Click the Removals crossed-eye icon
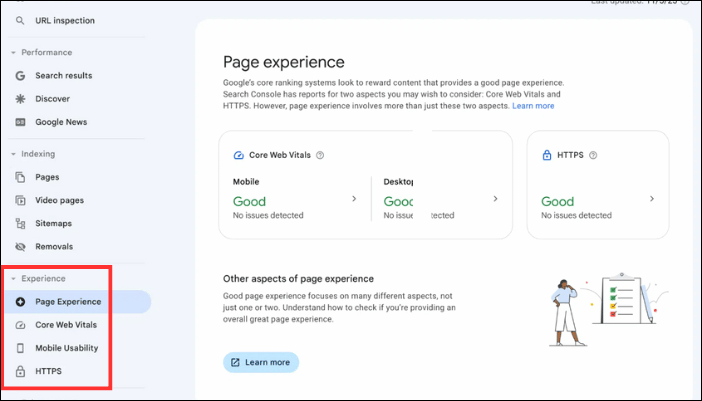The width and height of the screenshot is (702, 401). point(20,247)
